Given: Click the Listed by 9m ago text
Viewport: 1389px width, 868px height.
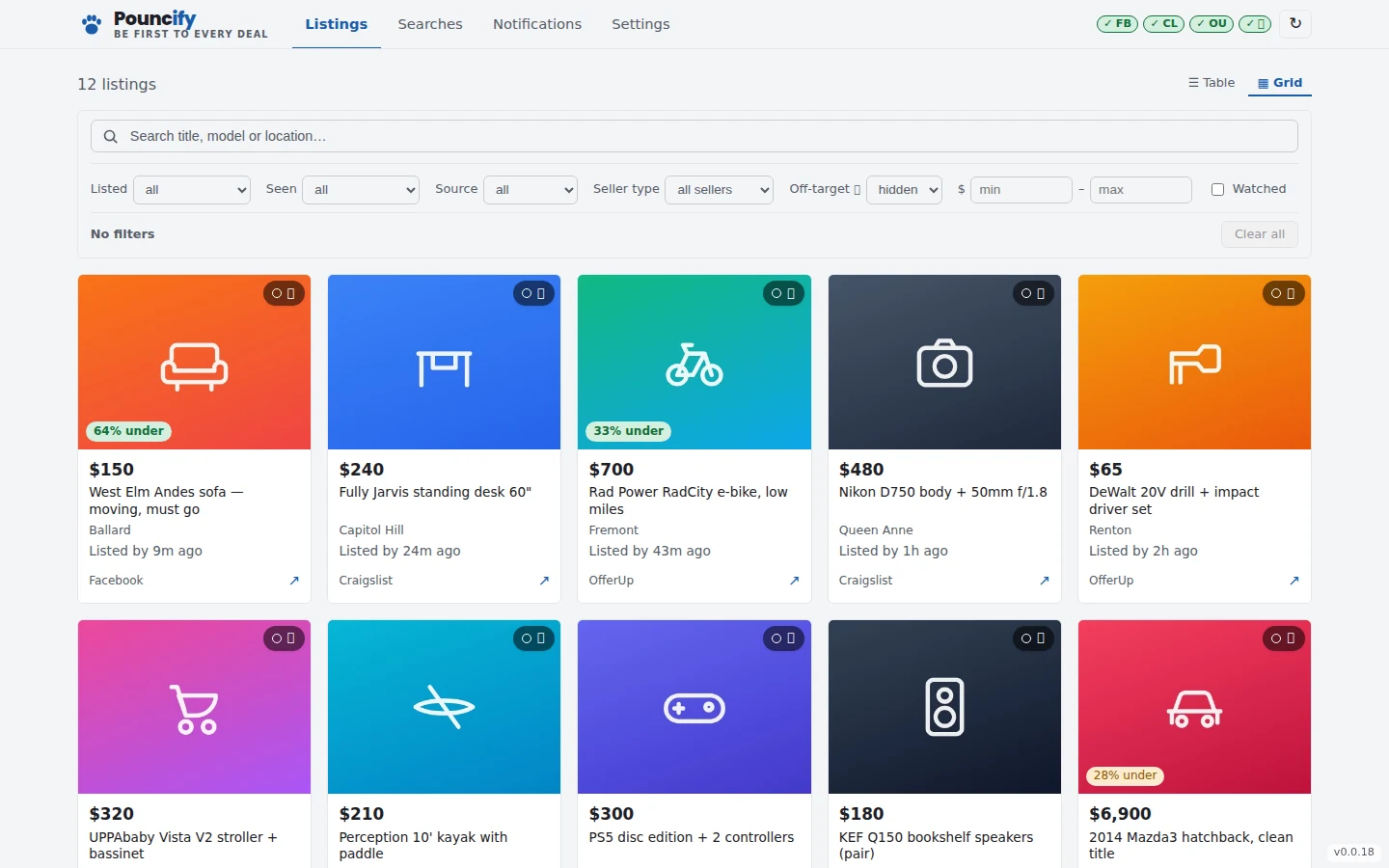Looking at the screenshot, I should click(146, 551).
